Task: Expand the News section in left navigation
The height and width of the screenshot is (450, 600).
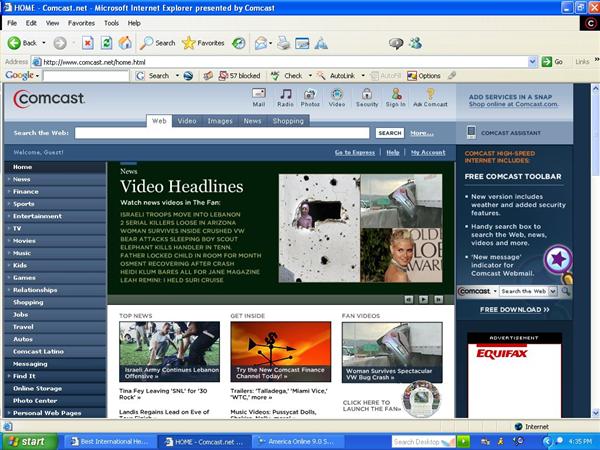Action: click(x=9, y=179)
